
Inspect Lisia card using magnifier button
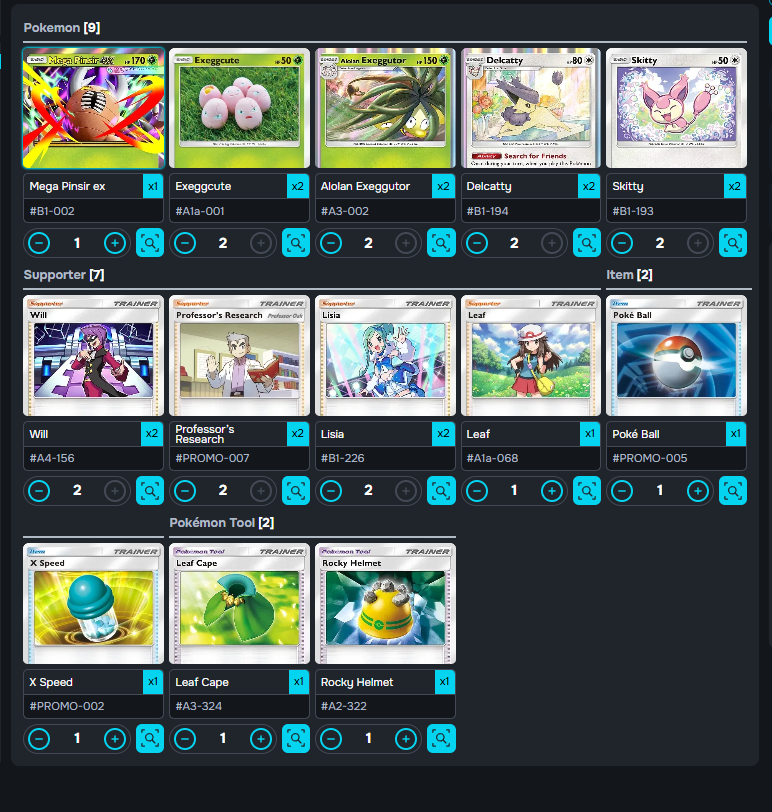(x=441, y=490)
